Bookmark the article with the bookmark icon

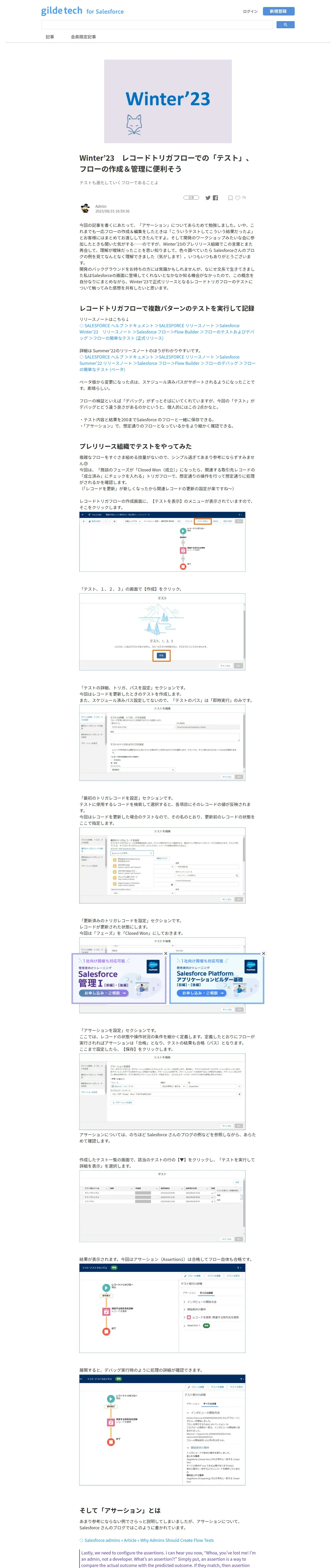(x=231, y=198)
